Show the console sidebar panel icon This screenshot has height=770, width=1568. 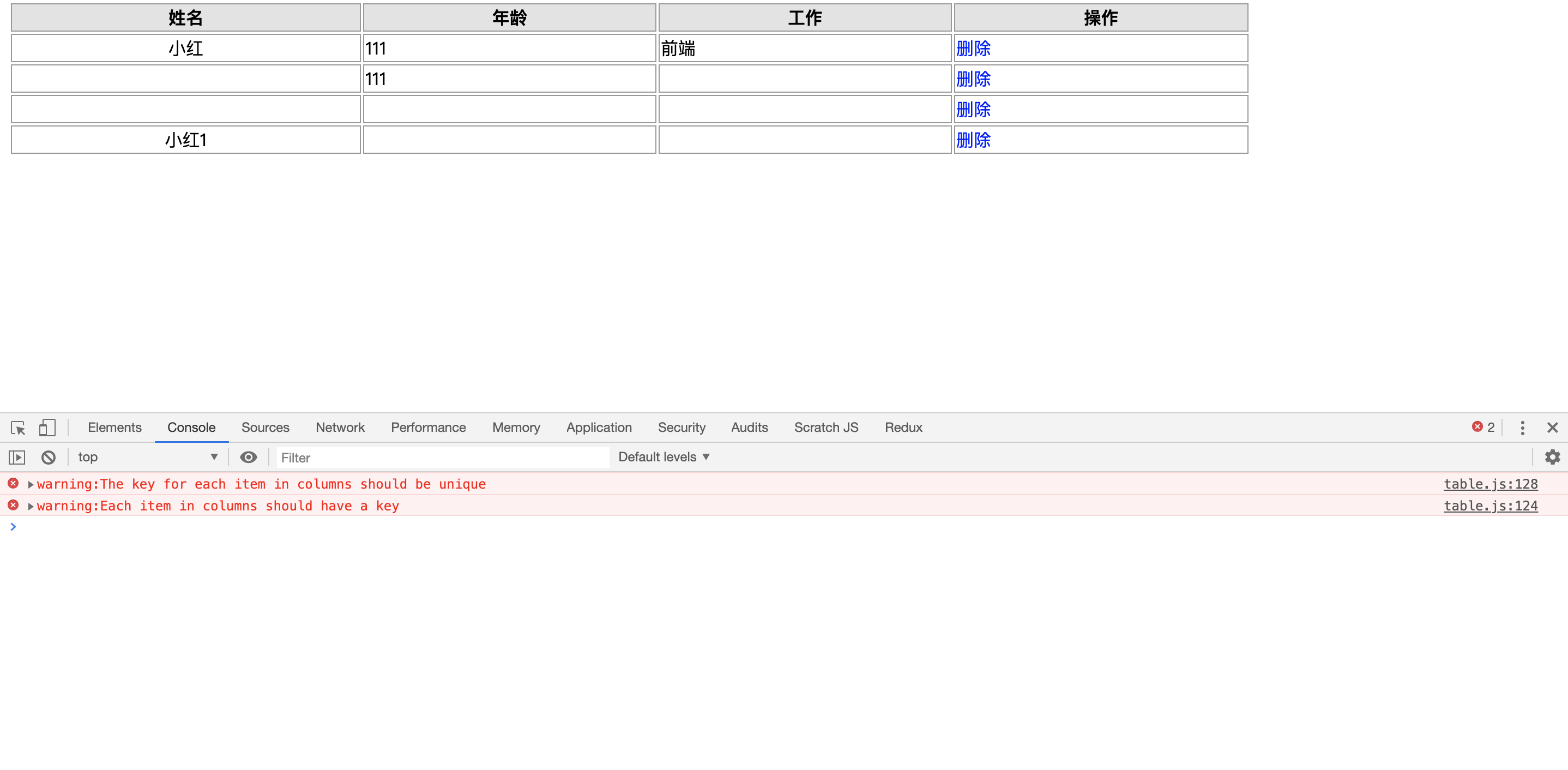pos(17,457)
